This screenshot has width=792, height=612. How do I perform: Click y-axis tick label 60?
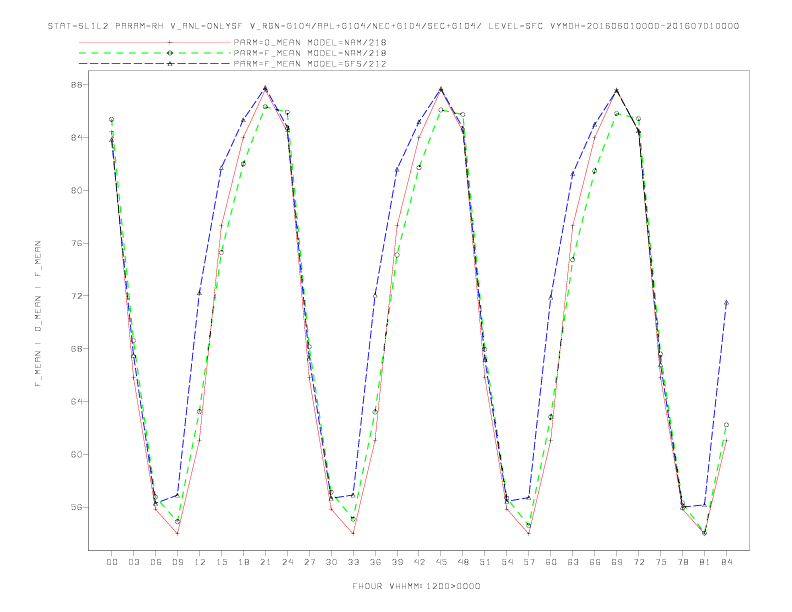tap(76, 454)
